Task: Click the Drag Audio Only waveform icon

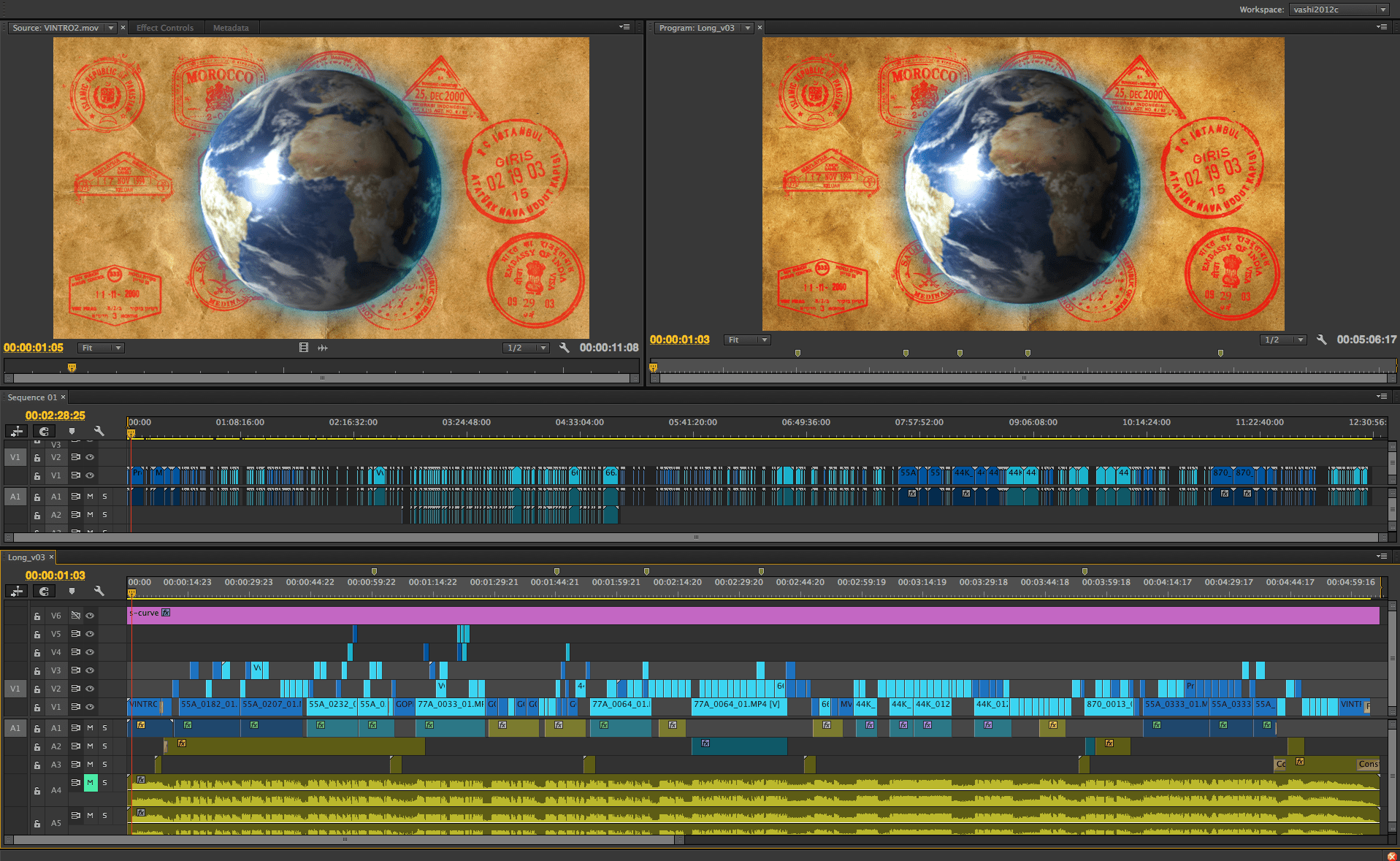Action: (x=323, y=348)
